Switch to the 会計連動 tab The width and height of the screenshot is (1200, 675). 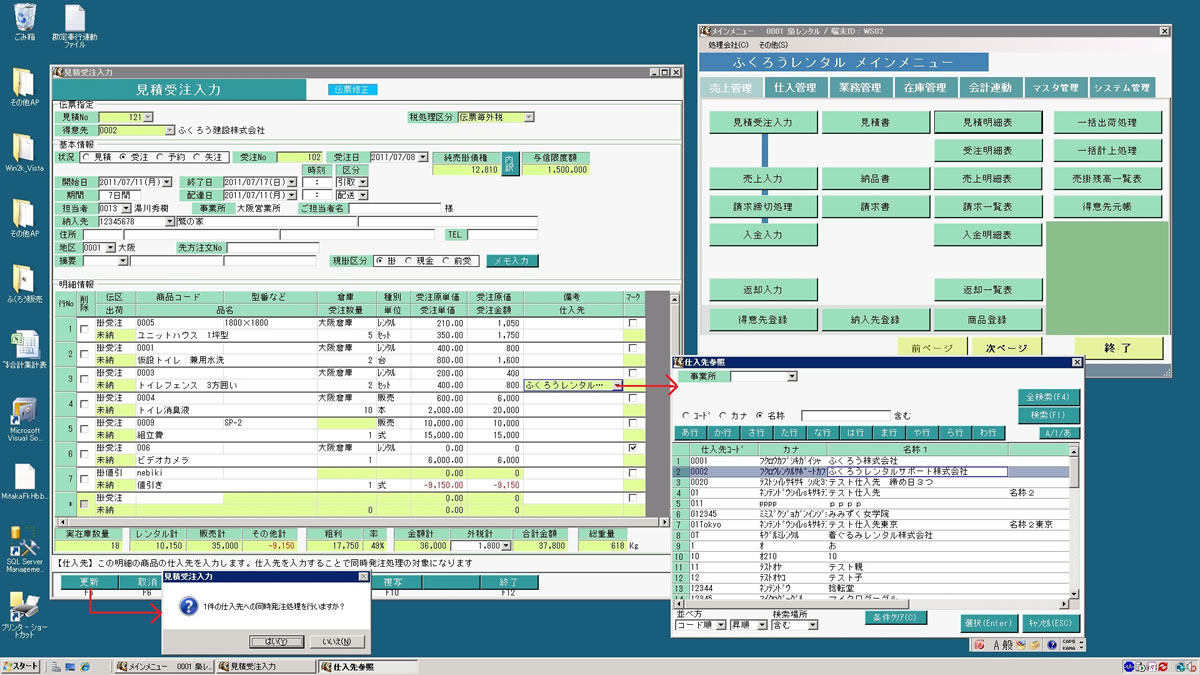click(990, 88)
